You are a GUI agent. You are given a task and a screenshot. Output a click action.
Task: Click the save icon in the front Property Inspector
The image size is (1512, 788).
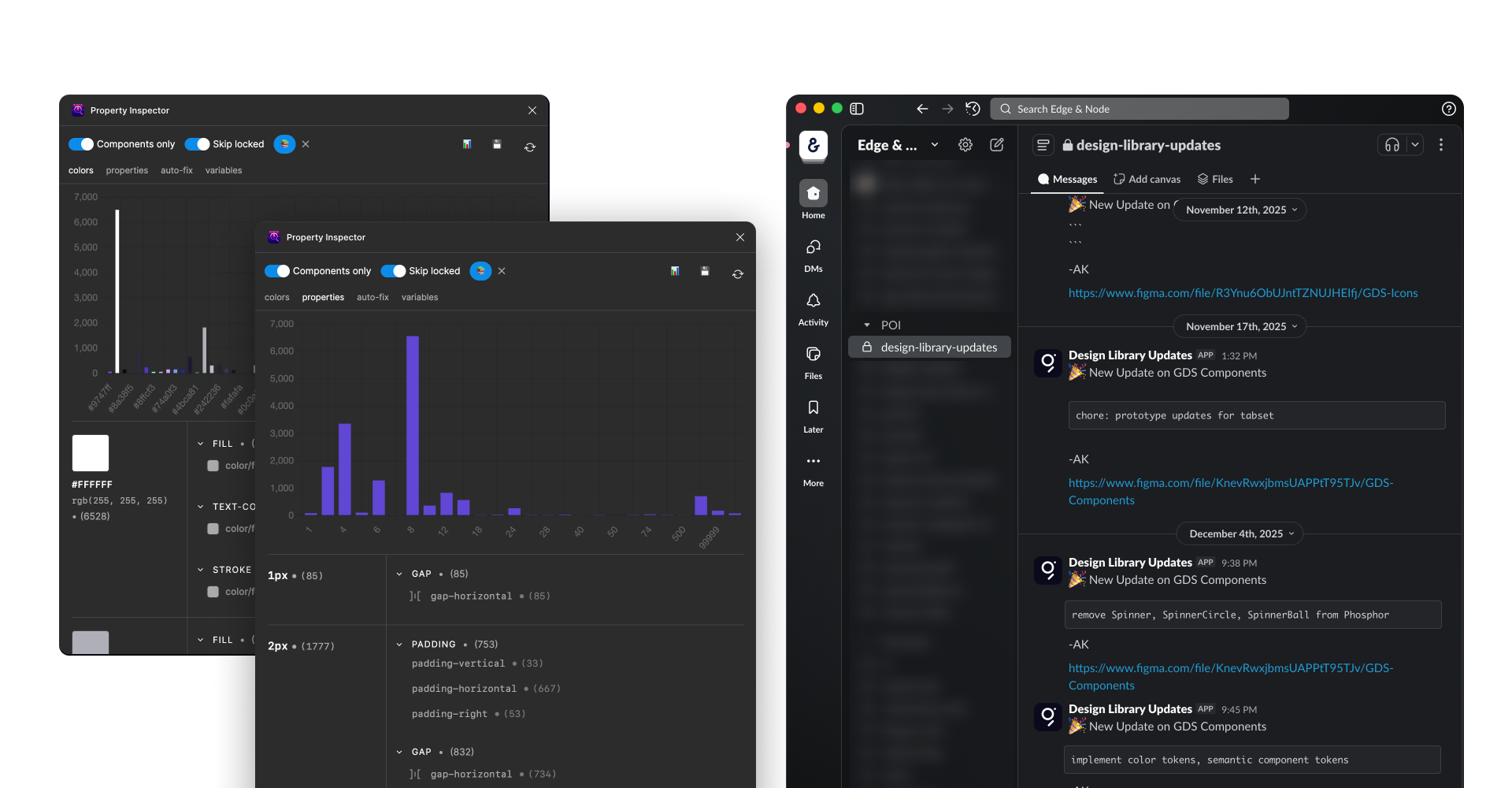[705, 271]
